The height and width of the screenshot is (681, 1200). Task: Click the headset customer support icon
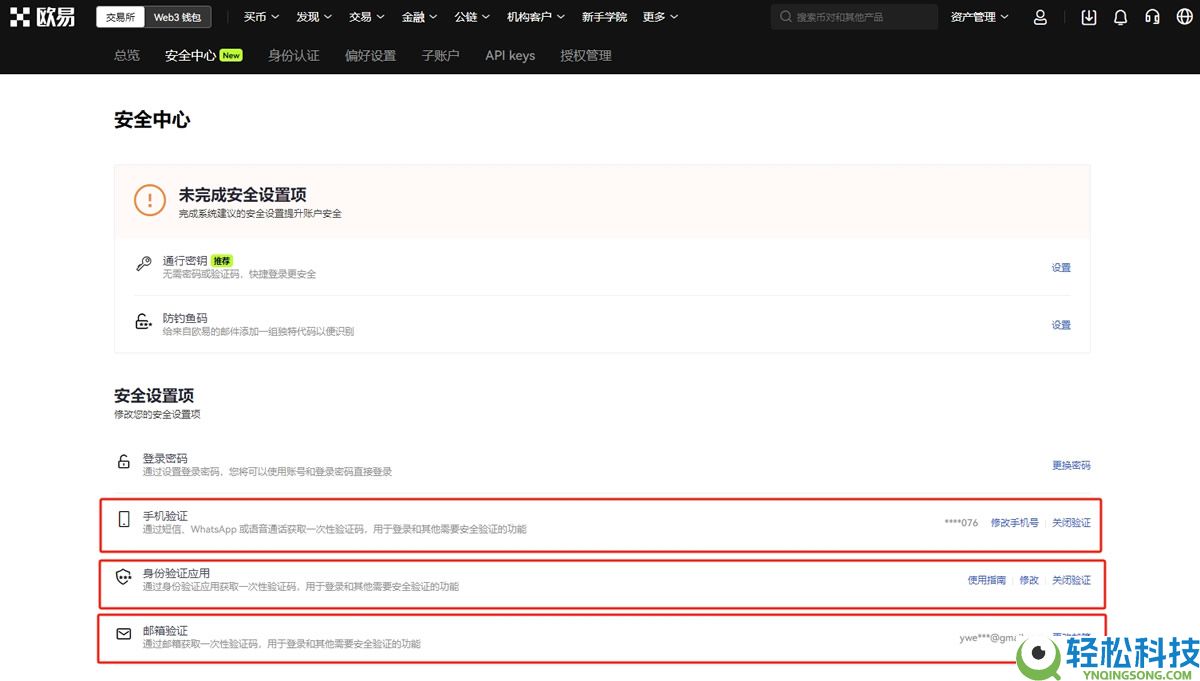(x=1152, y=17)
